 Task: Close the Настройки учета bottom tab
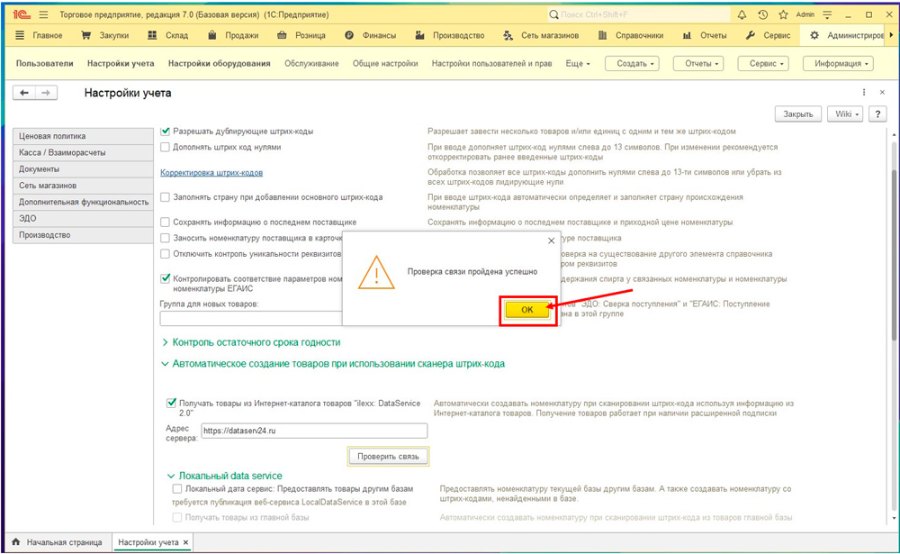click(x=185, y=542)
